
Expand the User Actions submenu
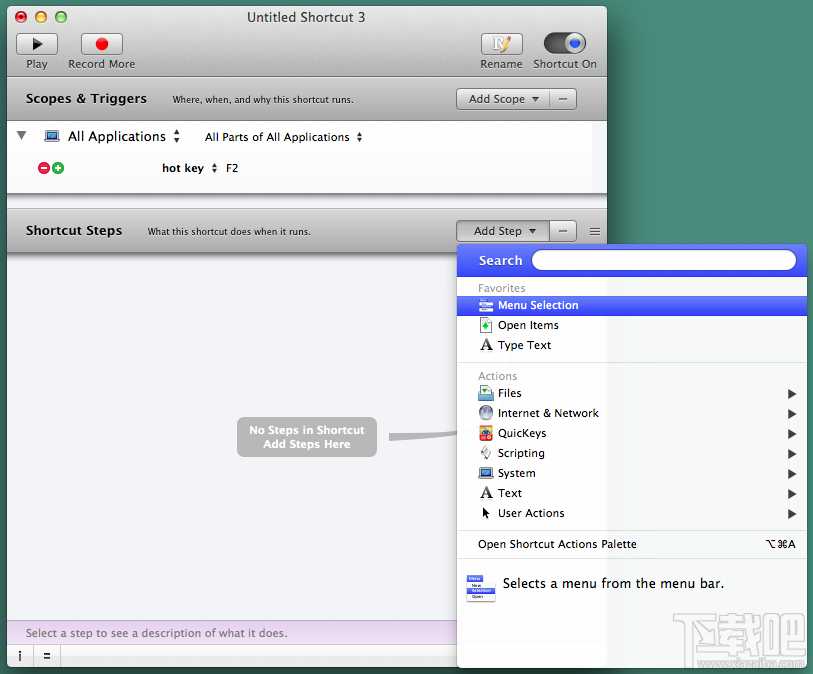pyautogui.click(x=632, y=513)
